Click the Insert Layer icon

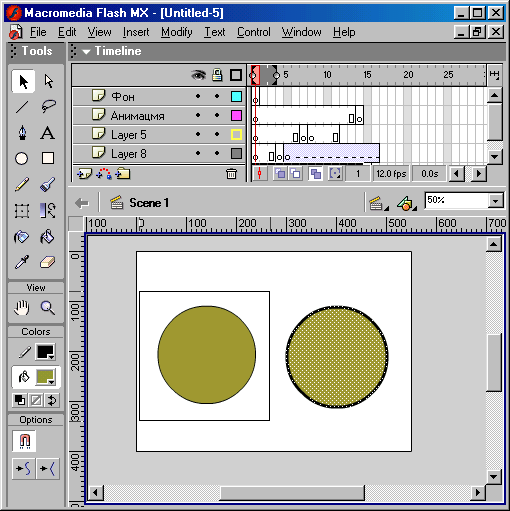(84, 174)
